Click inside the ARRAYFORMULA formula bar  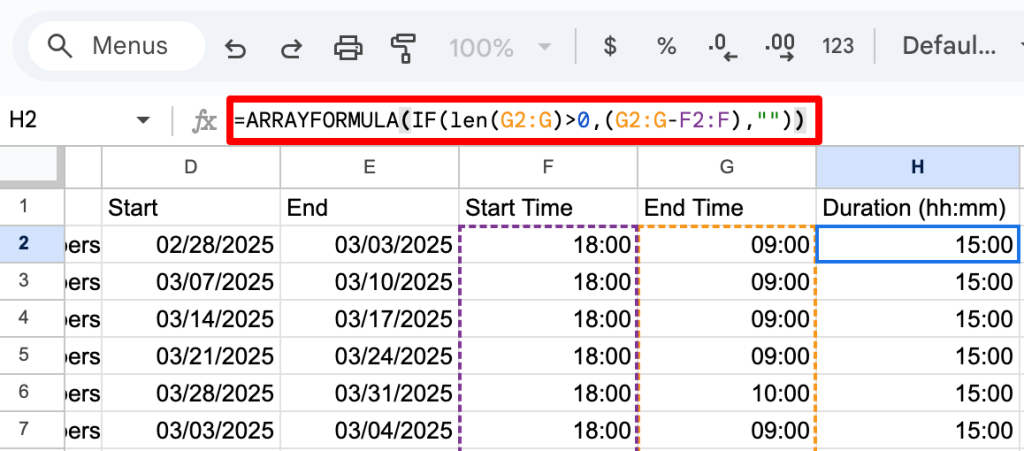click(x=524, y=121)
